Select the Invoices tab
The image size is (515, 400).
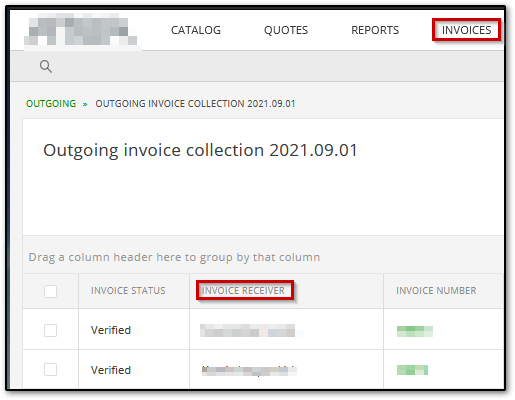(466, 30)
